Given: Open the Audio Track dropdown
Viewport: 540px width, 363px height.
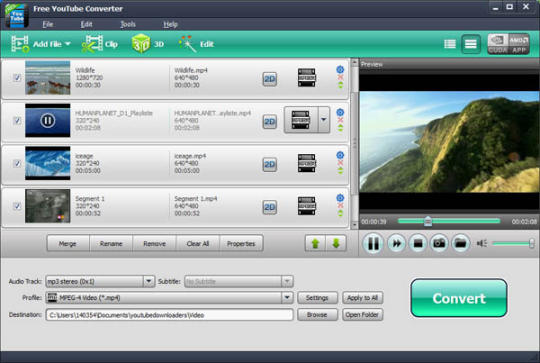Looking at the screenshot, I should pyautogui.click(x=148, y=281).
